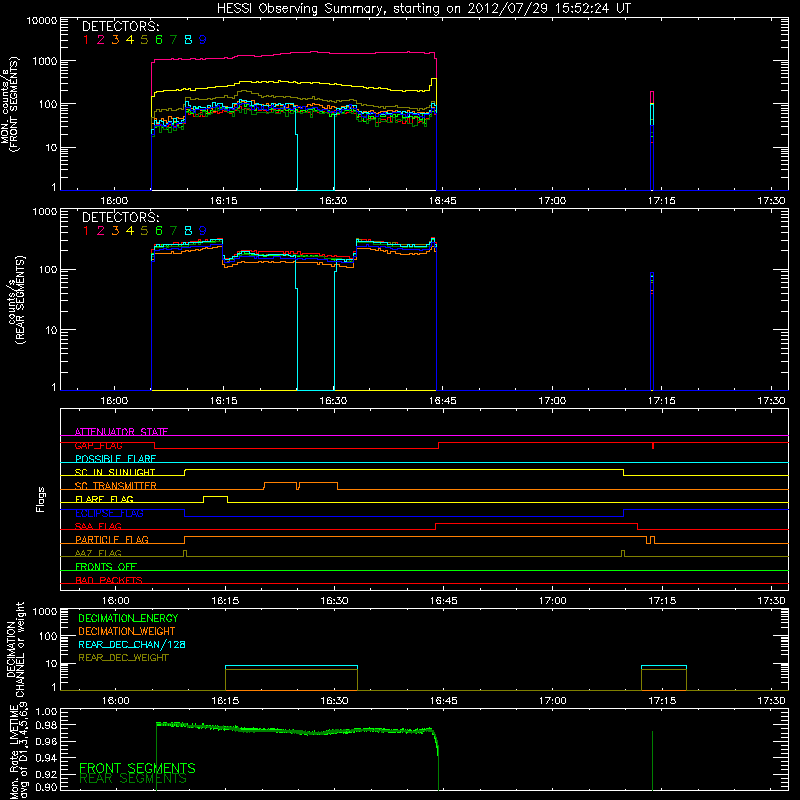Click the 16:15 tick below front segments plot
The image size is (800, 800).
point(223,201)
